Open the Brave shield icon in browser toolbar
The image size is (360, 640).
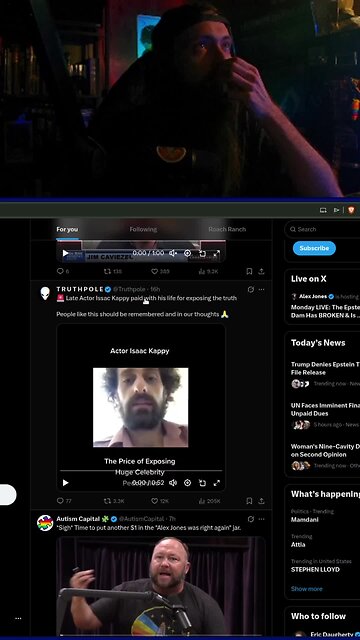pyautogui.click(x=351, y=210)
